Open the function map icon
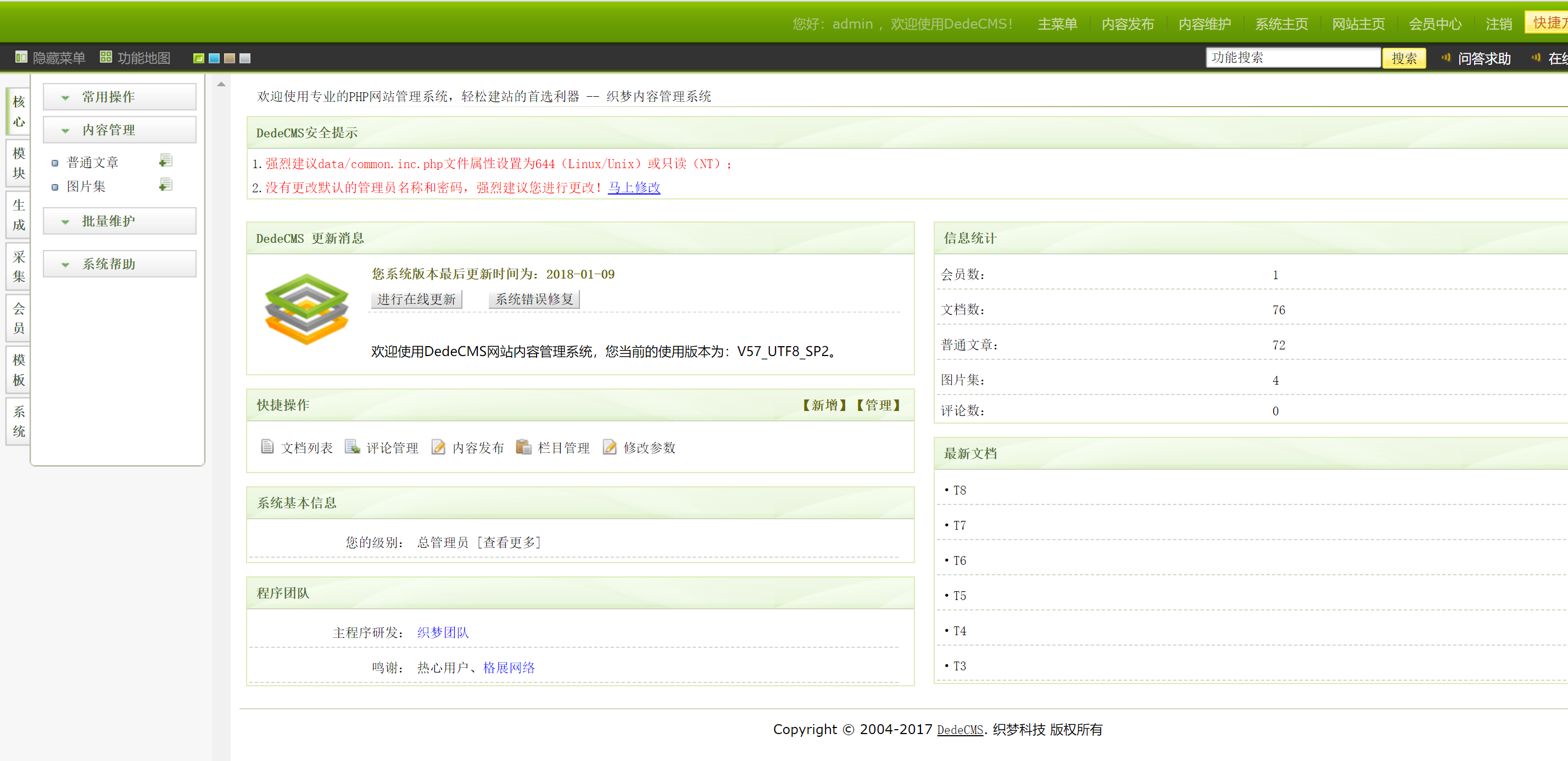Viewport: 1568px width, 761px height. (x=106, y=57)
